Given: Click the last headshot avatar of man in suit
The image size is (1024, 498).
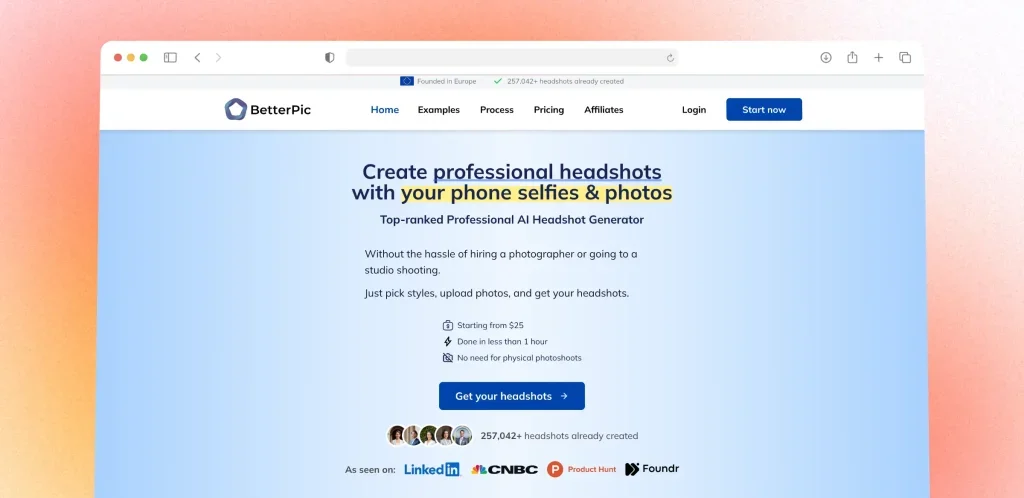Looking at the screenshot, I should (x=462, y=435).
